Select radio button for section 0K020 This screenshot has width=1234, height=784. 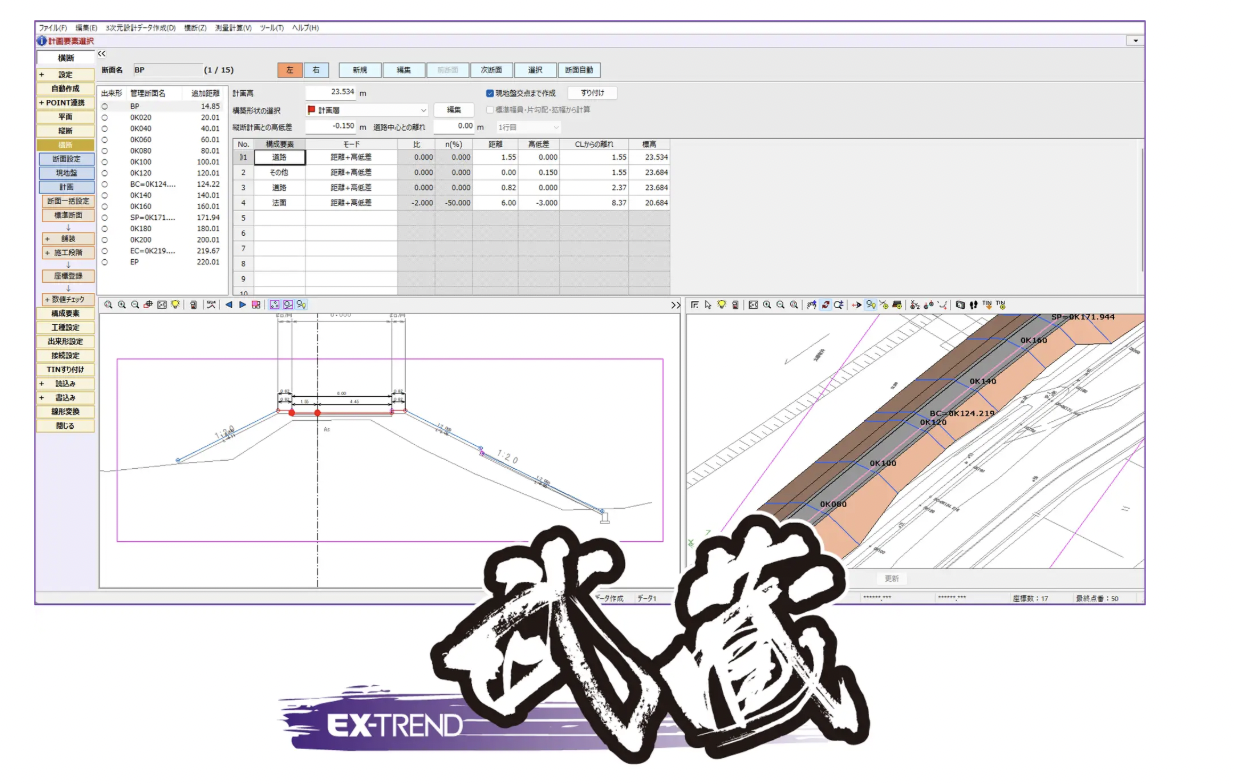coord(105,117)
